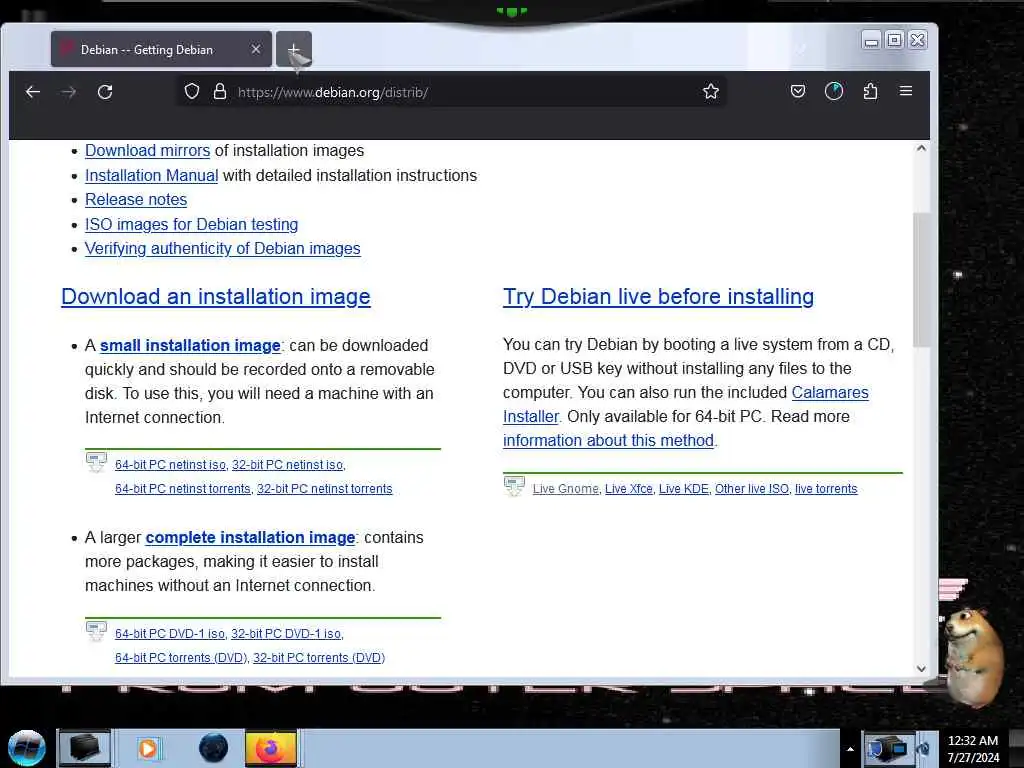Open live torrents link
This screenshot has width=1024, height=768.
826,489
